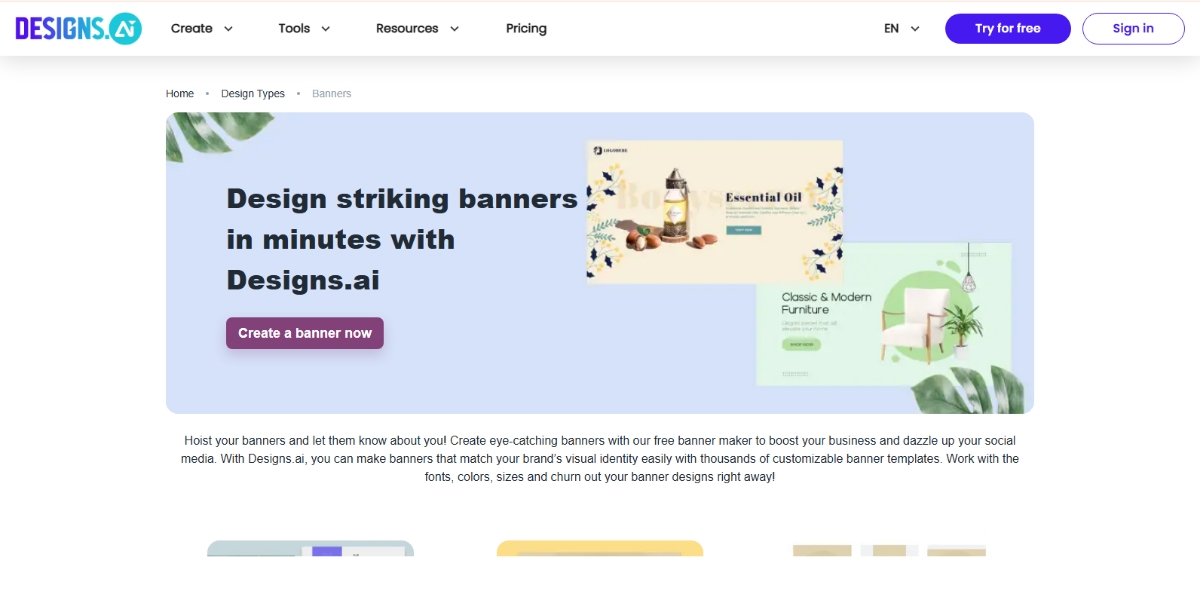Click the Shop Now button in Essential Oil banner

pyautogui.click(x=743, y=230)
